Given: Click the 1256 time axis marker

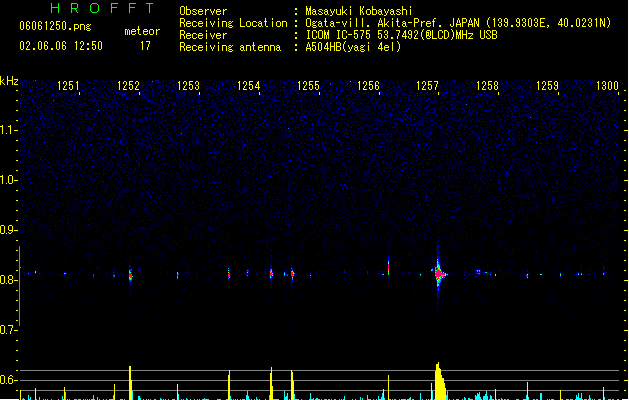Looking at the screenshot, I should [x=368, y=86].
